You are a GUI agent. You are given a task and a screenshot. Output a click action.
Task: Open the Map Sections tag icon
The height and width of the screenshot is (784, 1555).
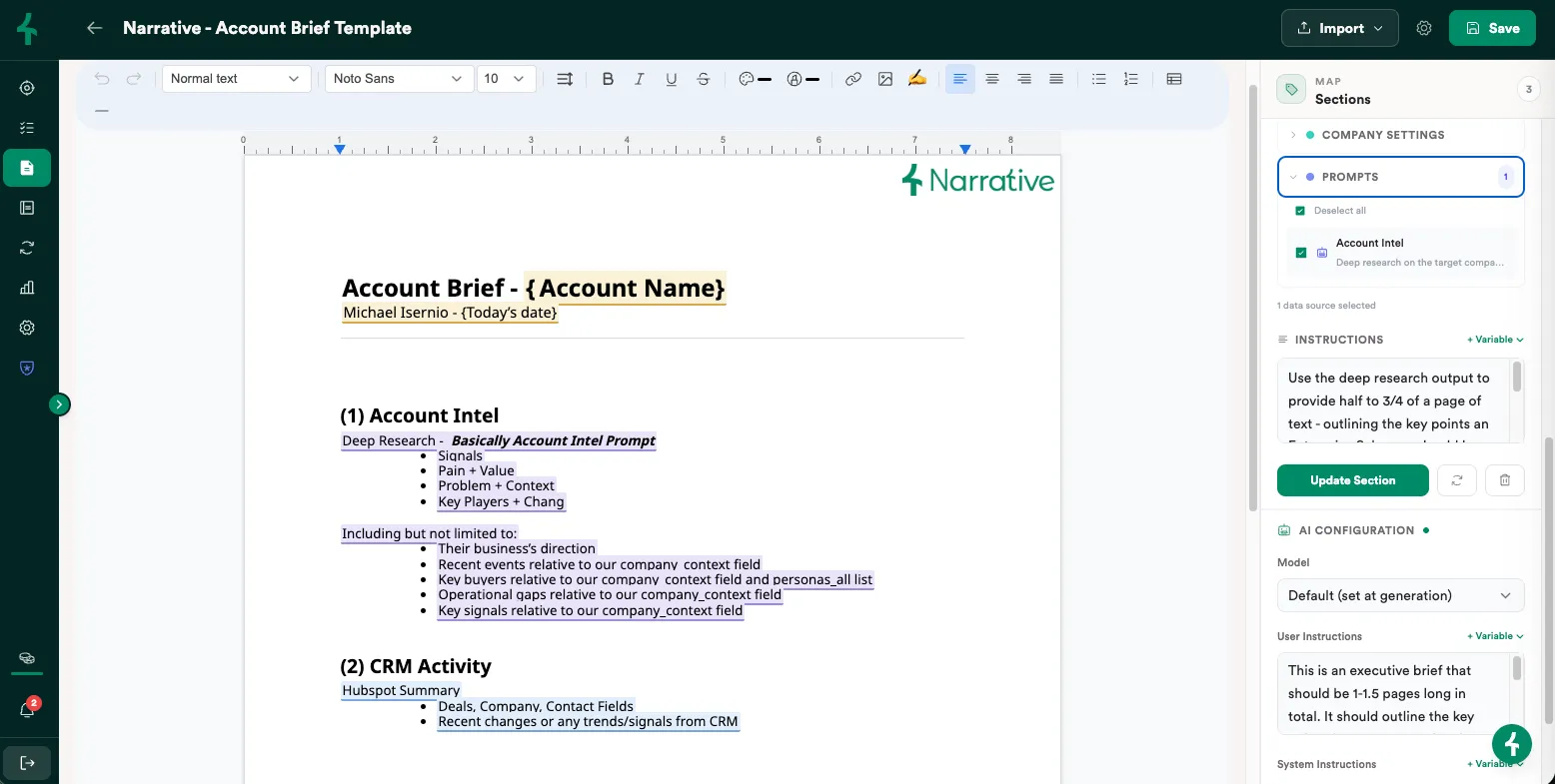1291,90
